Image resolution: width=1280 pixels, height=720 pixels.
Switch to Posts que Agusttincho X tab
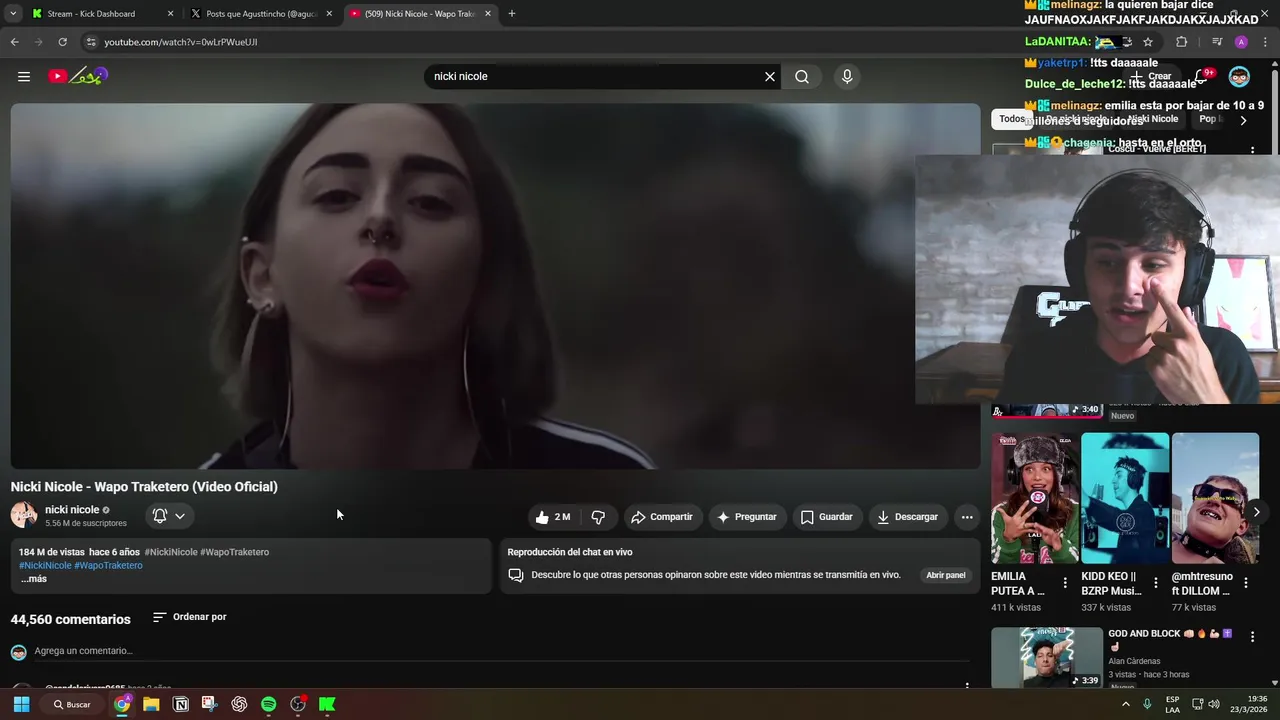(260, 14)
